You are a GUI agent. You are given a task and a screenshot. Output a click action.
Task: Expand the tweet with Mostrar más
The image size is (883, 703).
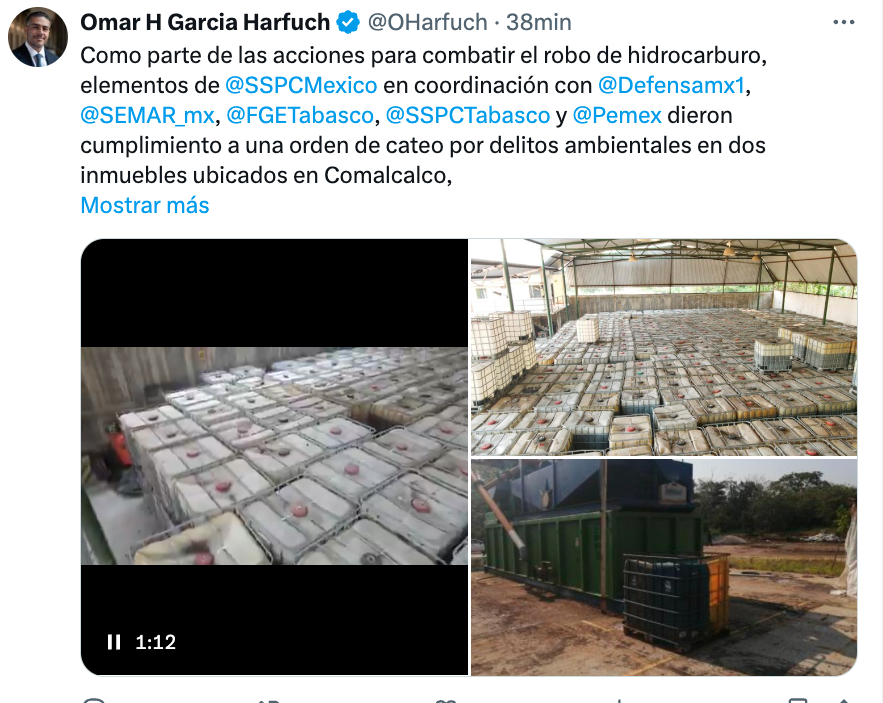pyautogui.click(x=145, y=205)
